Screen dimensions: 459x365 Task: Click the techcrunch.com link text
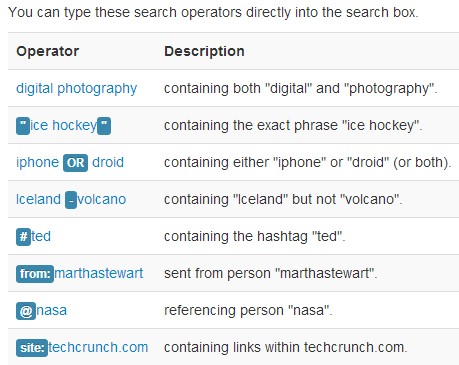(x=98, y=347)
